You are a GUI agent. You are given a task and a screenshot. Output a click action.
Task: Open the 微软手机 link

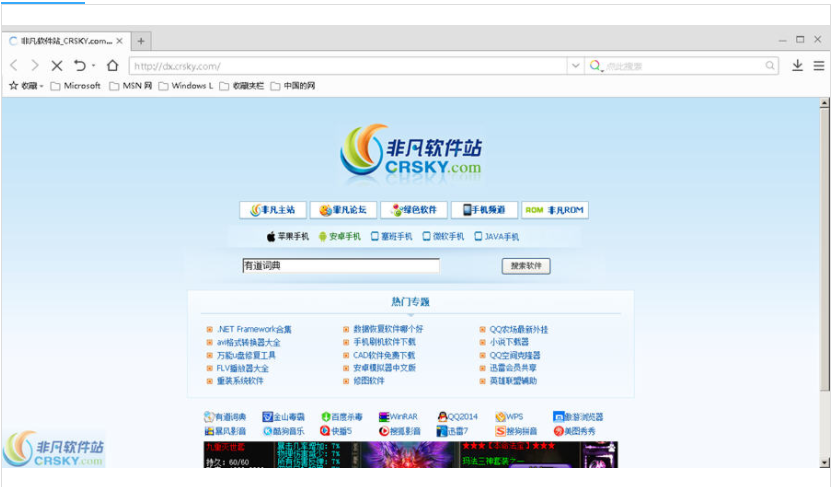[x=443, y=237]
